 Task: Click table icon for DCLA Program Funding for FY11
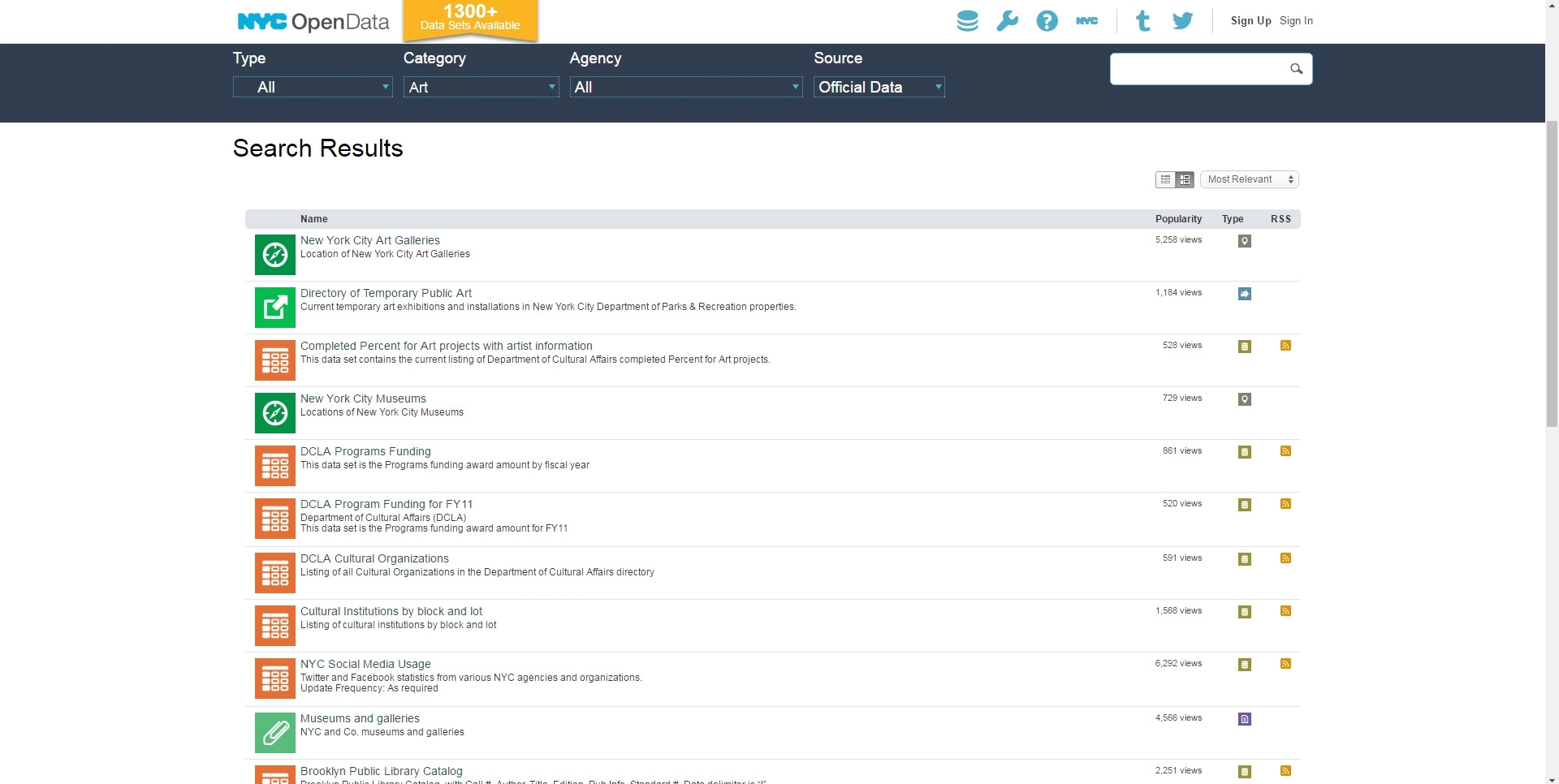click(x=275, y=519)
